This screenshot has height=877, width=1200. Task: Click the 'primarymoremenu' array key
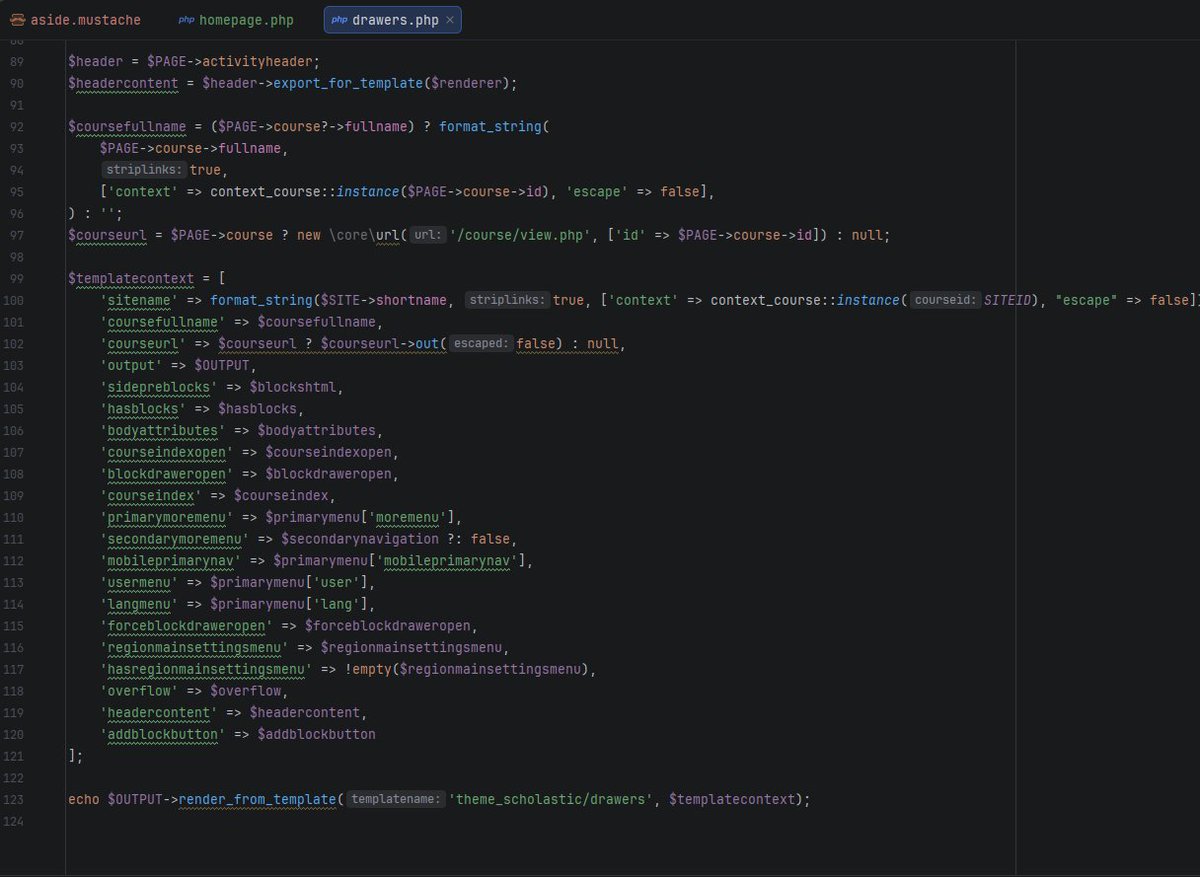point(167,517)
